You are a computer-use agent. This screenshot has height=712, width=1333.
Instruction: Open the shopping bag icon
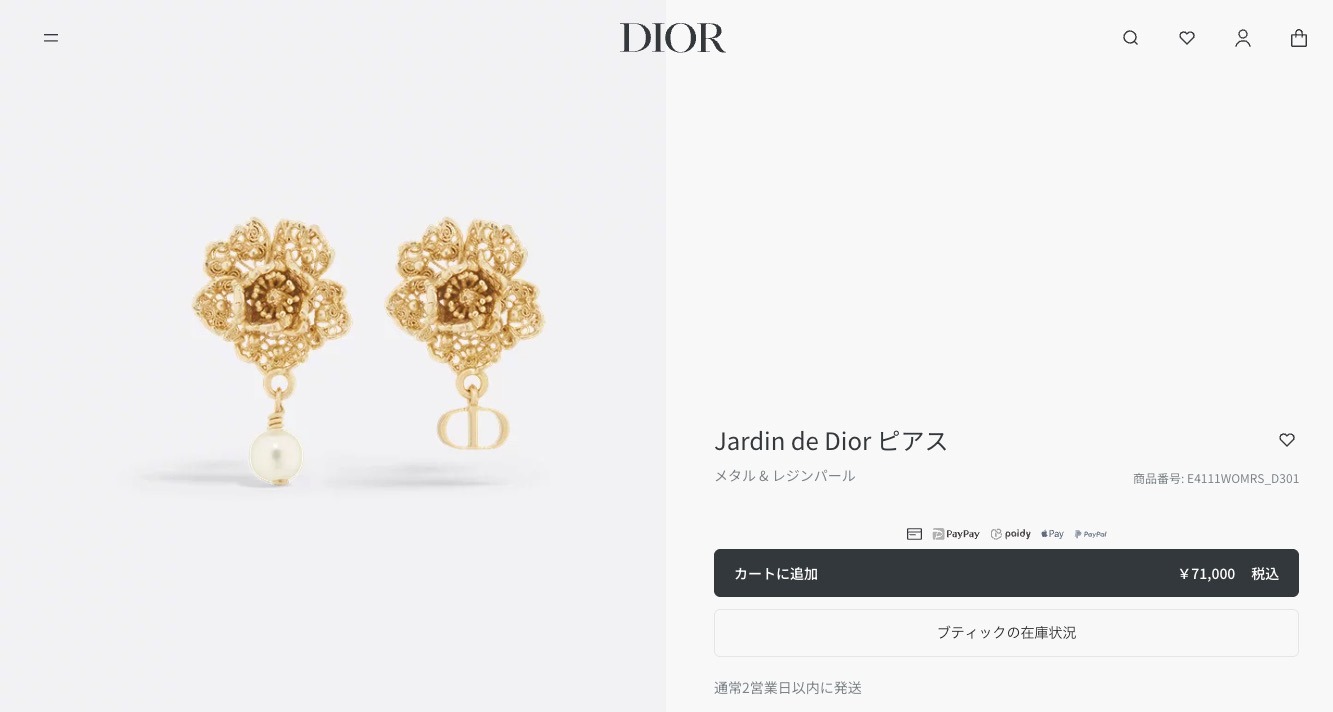pos(1299,38)
